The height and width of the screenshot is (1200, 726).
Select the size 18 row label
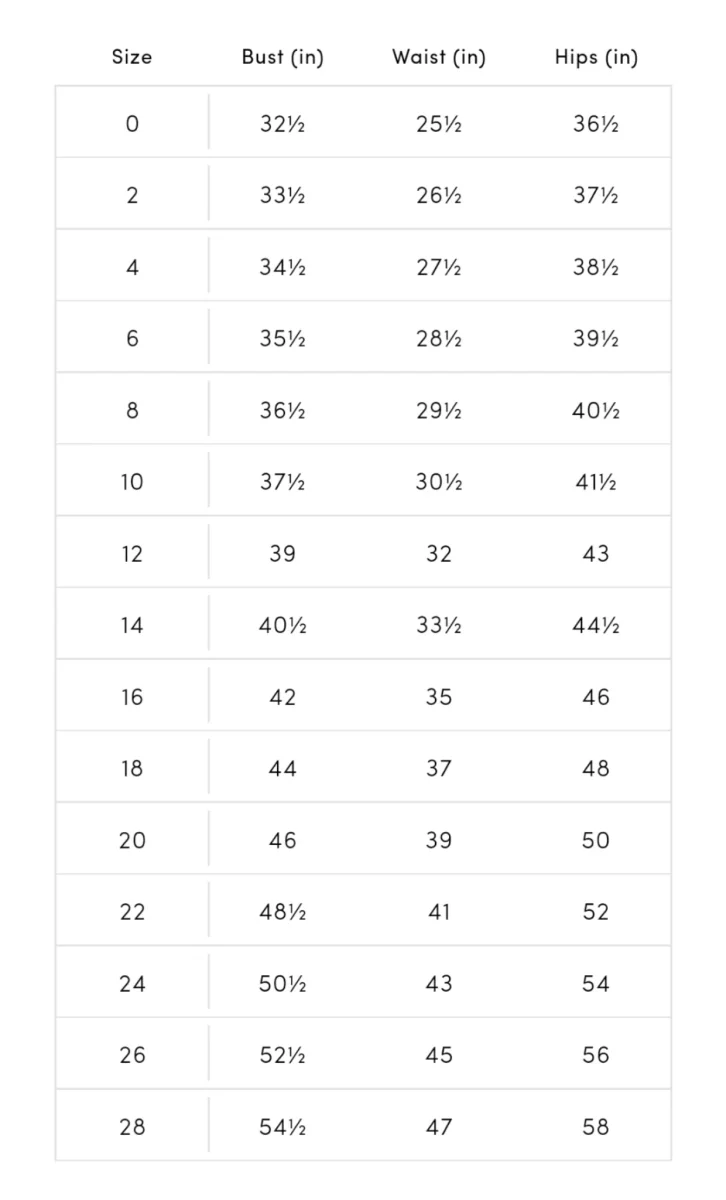[x=132, y=769]
